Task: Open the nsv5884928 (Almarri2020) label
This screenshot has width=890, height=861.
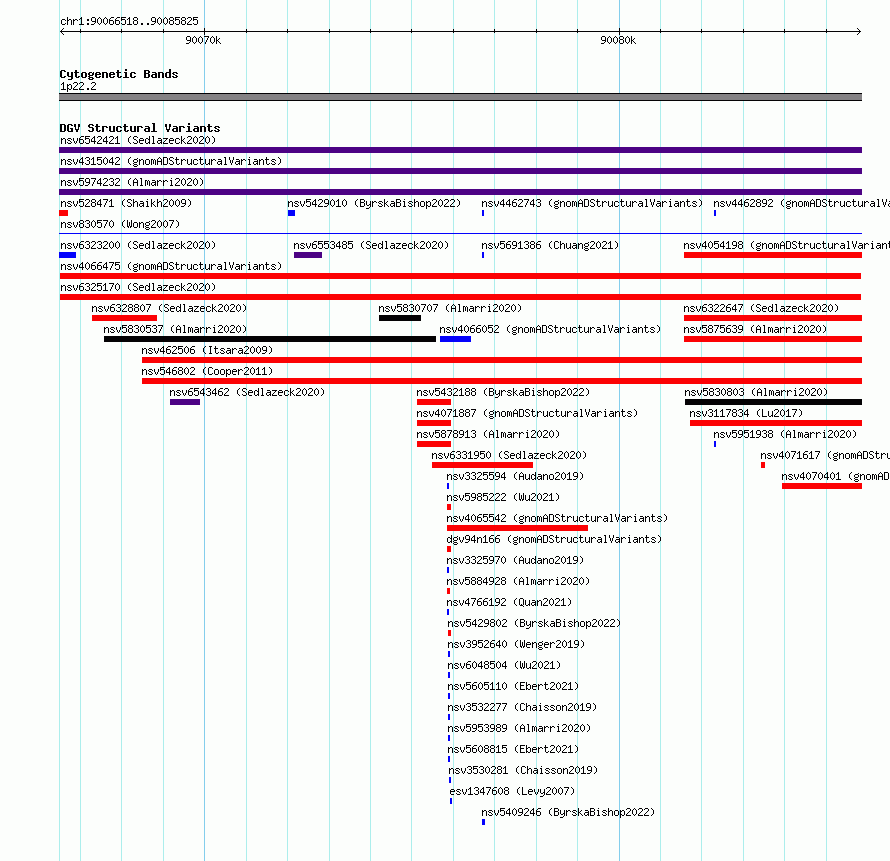Action: point(518,581)
